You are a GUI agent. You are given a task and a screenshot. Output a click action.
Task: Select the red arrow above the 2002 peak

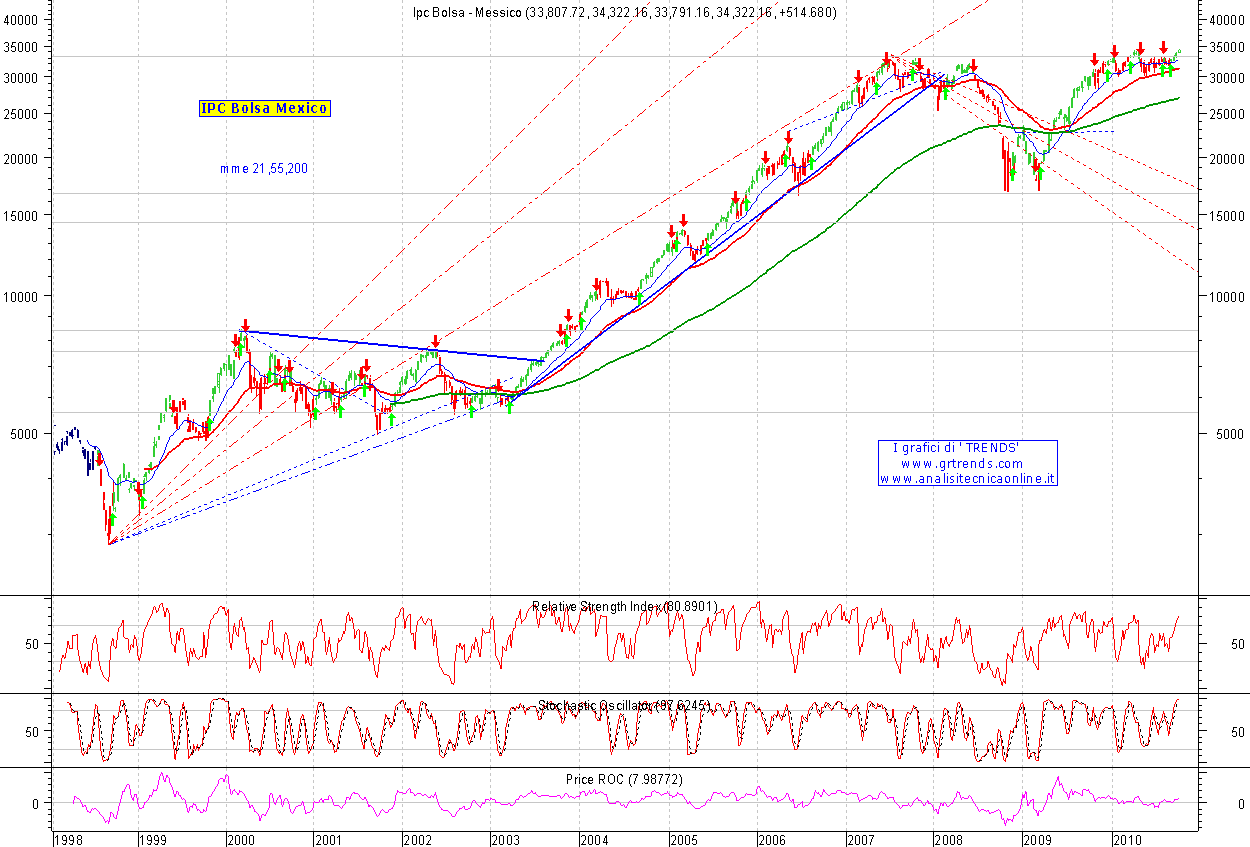coord(435,341)
